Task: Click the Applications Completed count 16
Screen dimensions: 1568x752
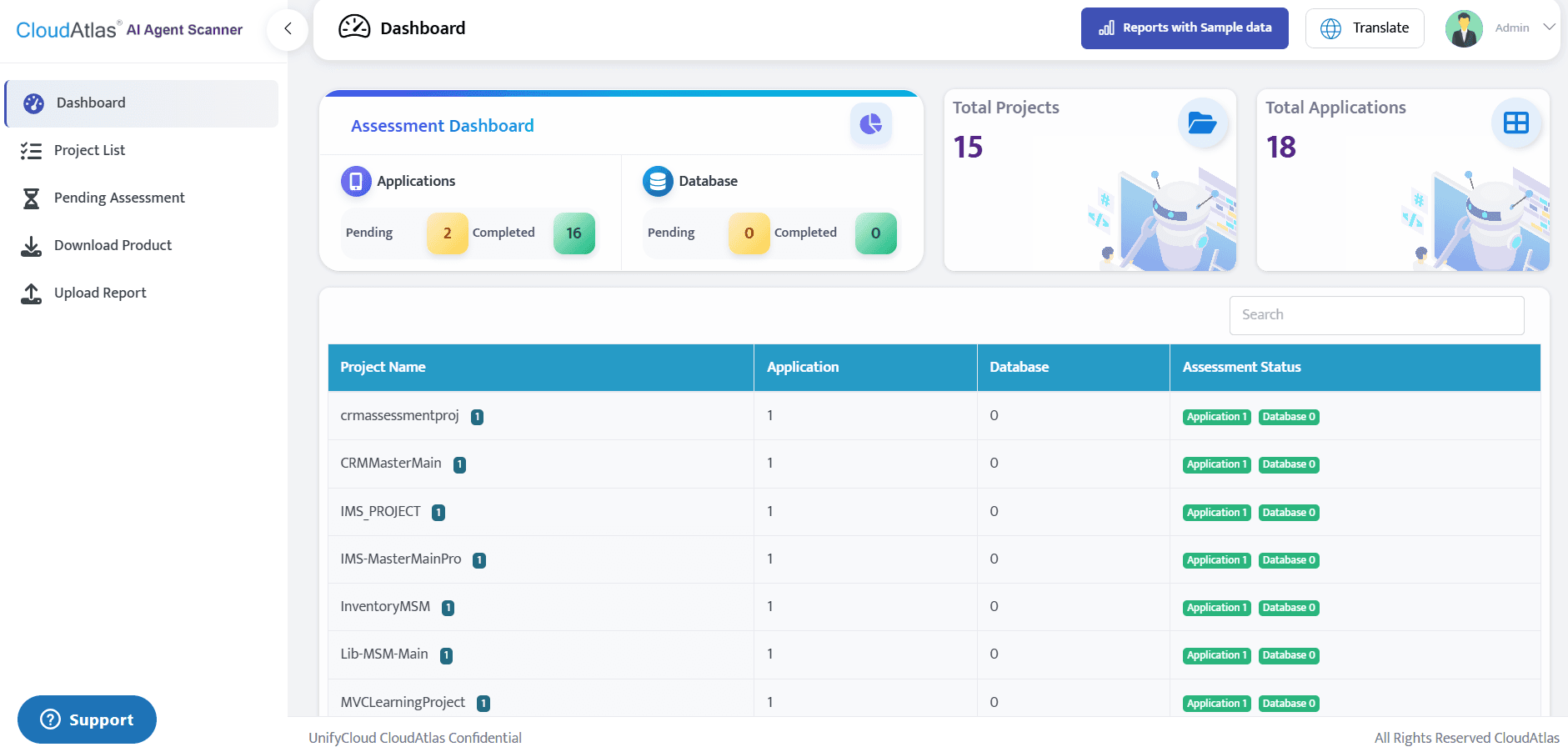Action: [574, 233]
